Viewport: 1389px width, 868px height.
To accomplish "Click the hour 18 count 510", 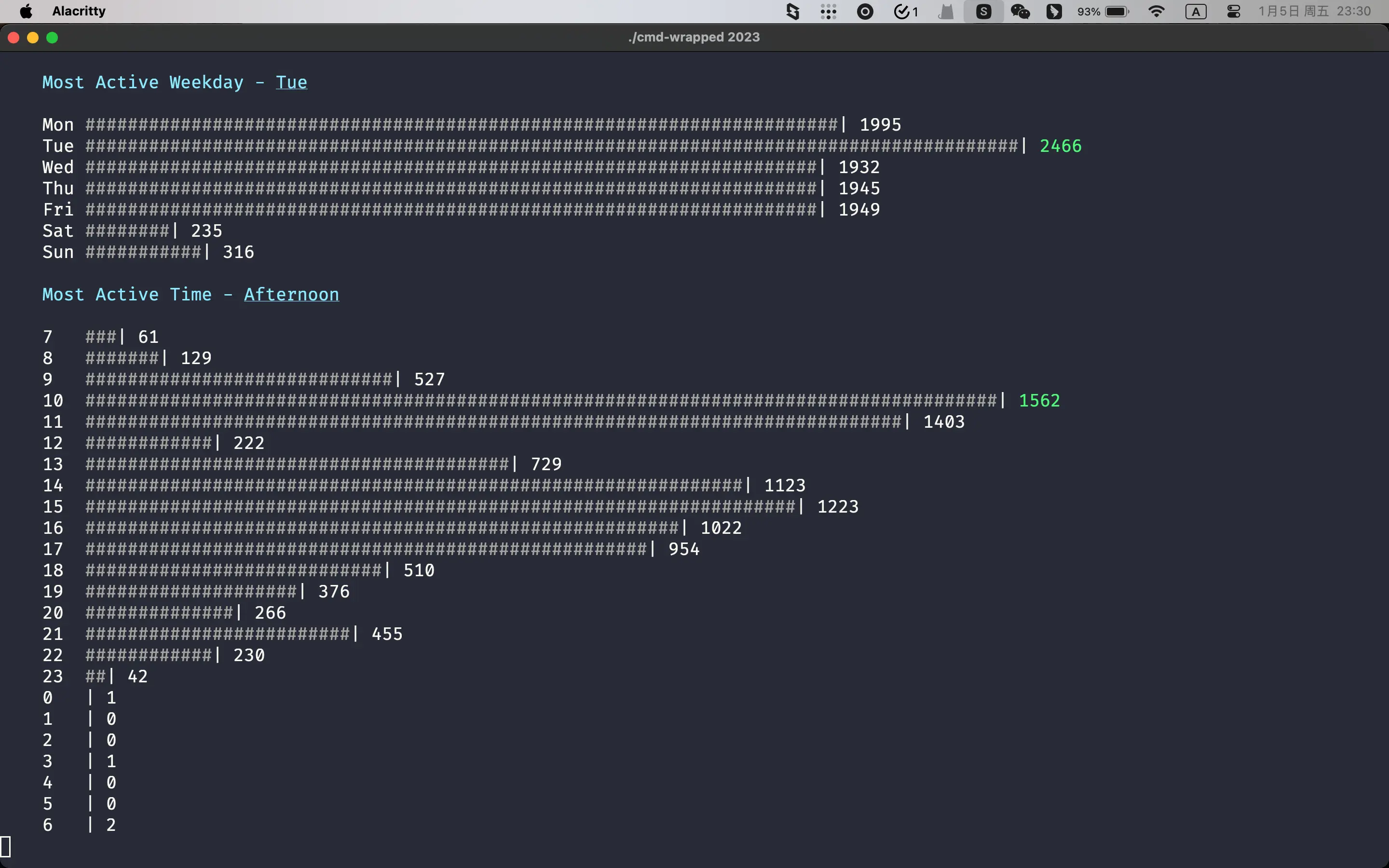I will [x=419, y=570].
